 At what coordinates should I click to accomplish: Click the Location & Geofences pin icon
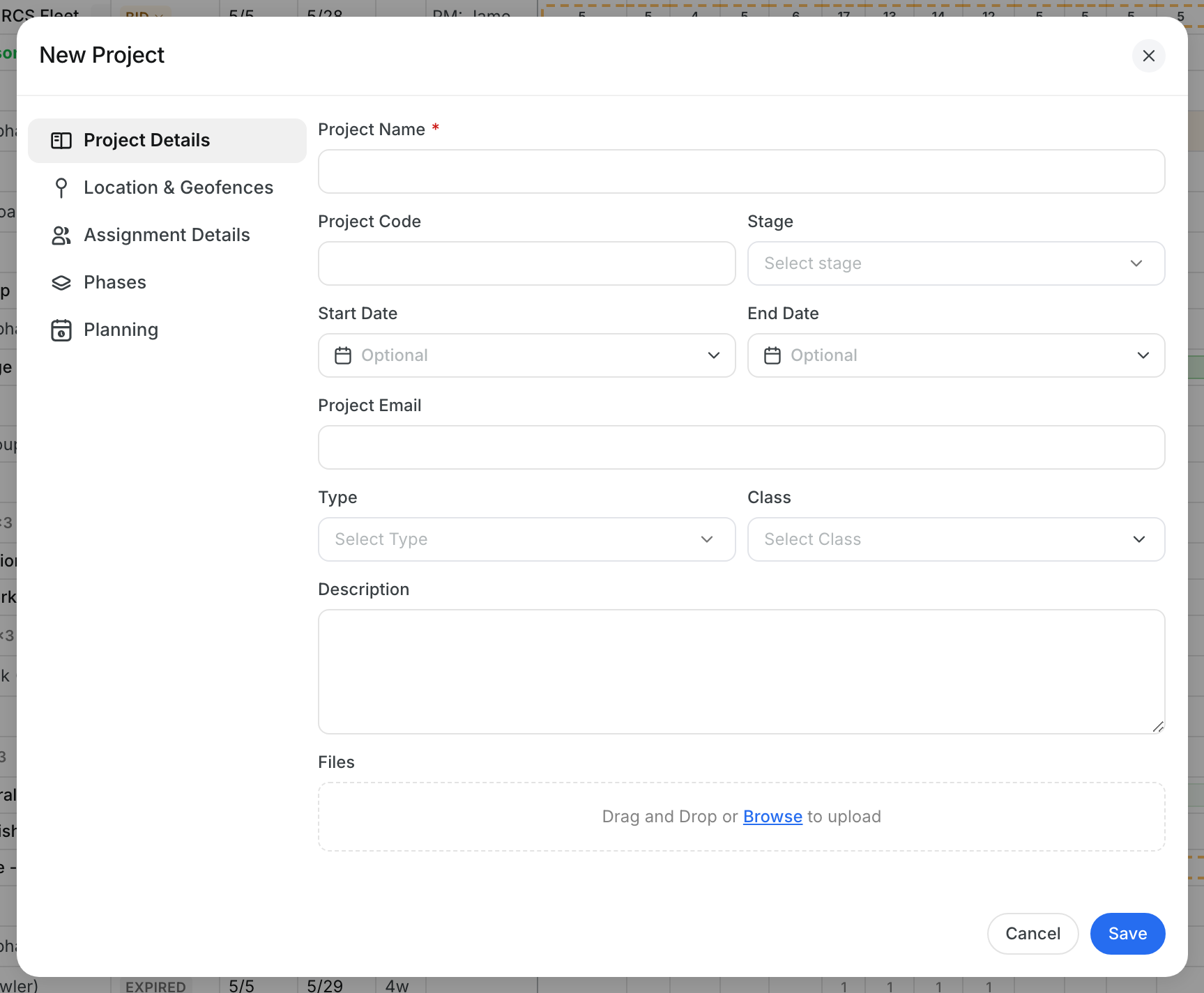click(x=61, y=187)
